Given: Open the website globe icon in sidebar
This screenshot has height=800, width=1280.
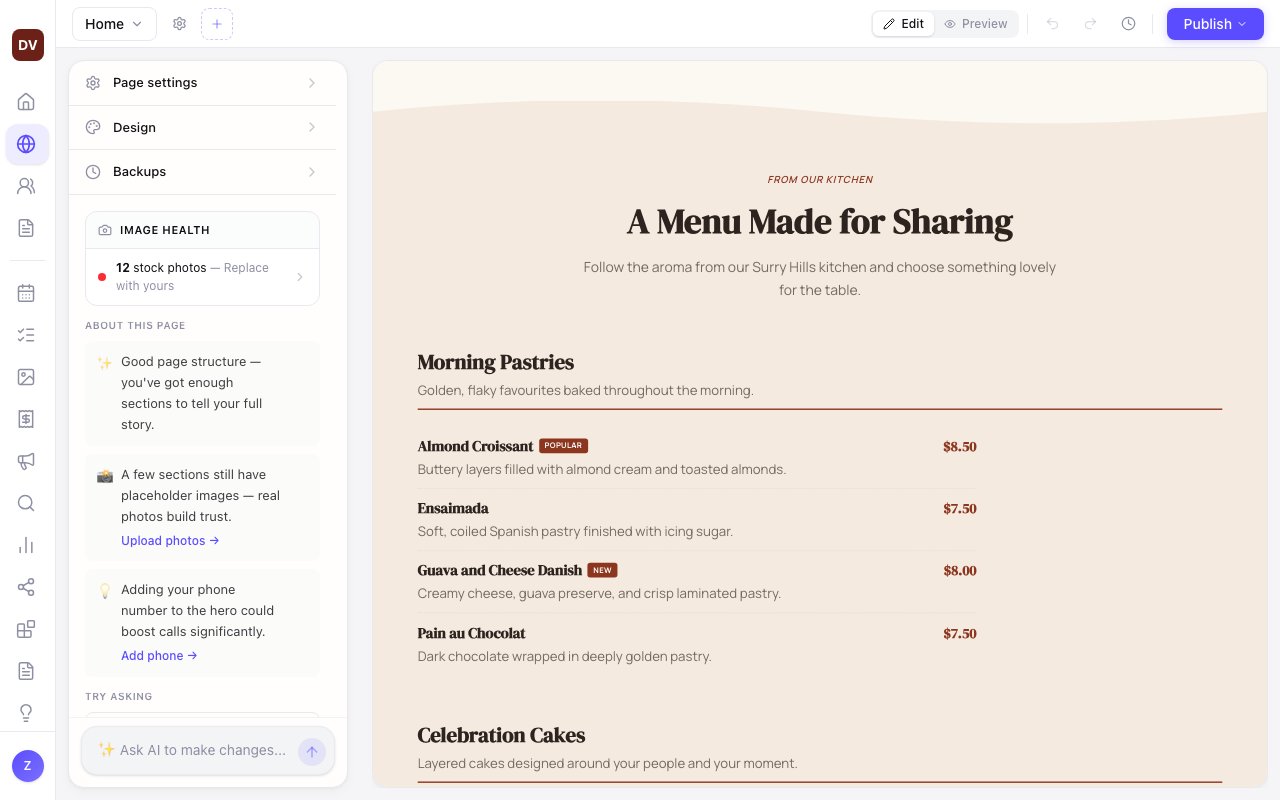Looking at the screenshot, I should 27,144.
